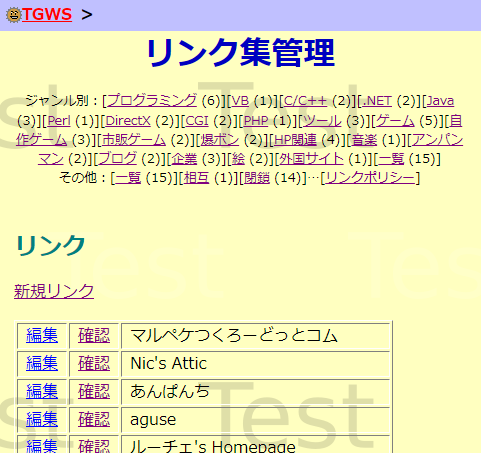Open the ツール genre link

pyautogui.click(x=322, y=121)
